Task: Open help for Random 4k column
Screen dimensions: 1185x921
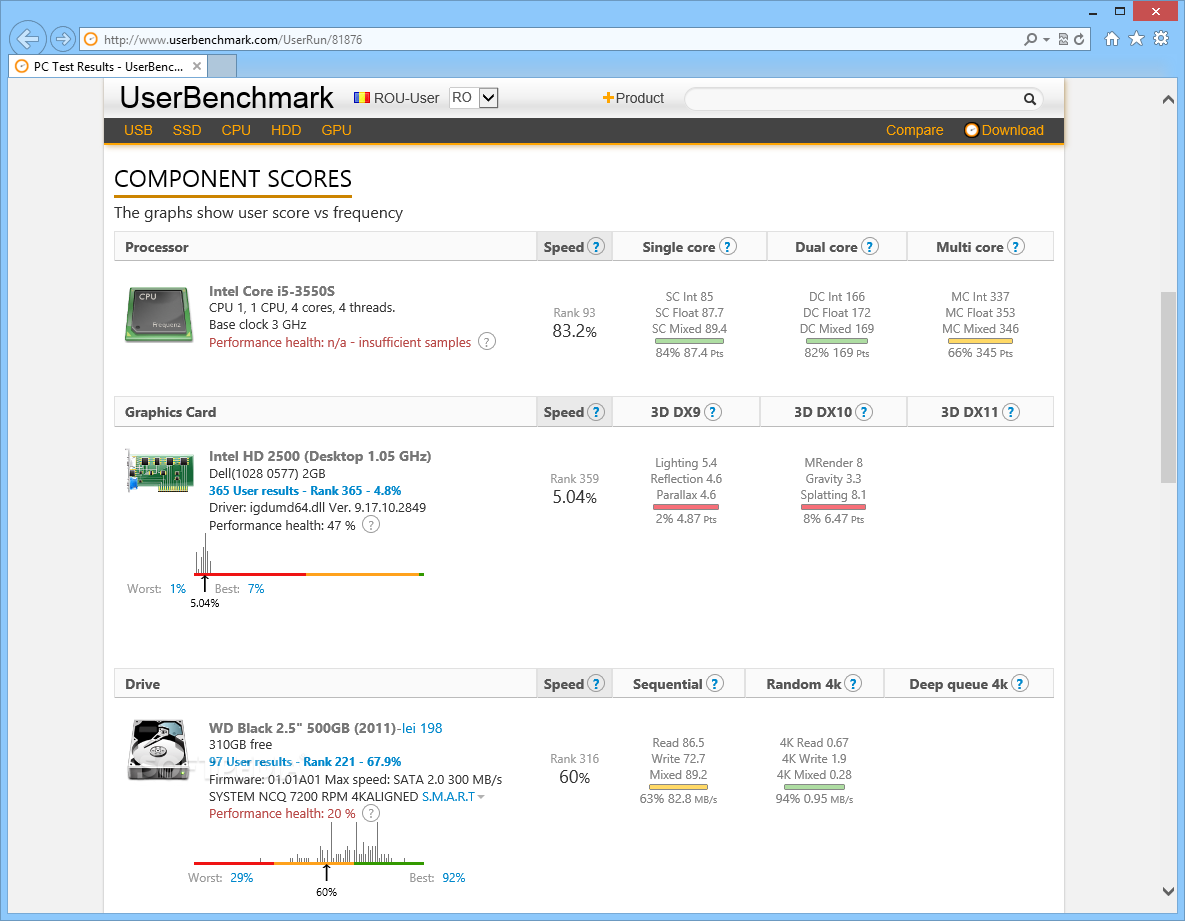Action: coord(852,683)
